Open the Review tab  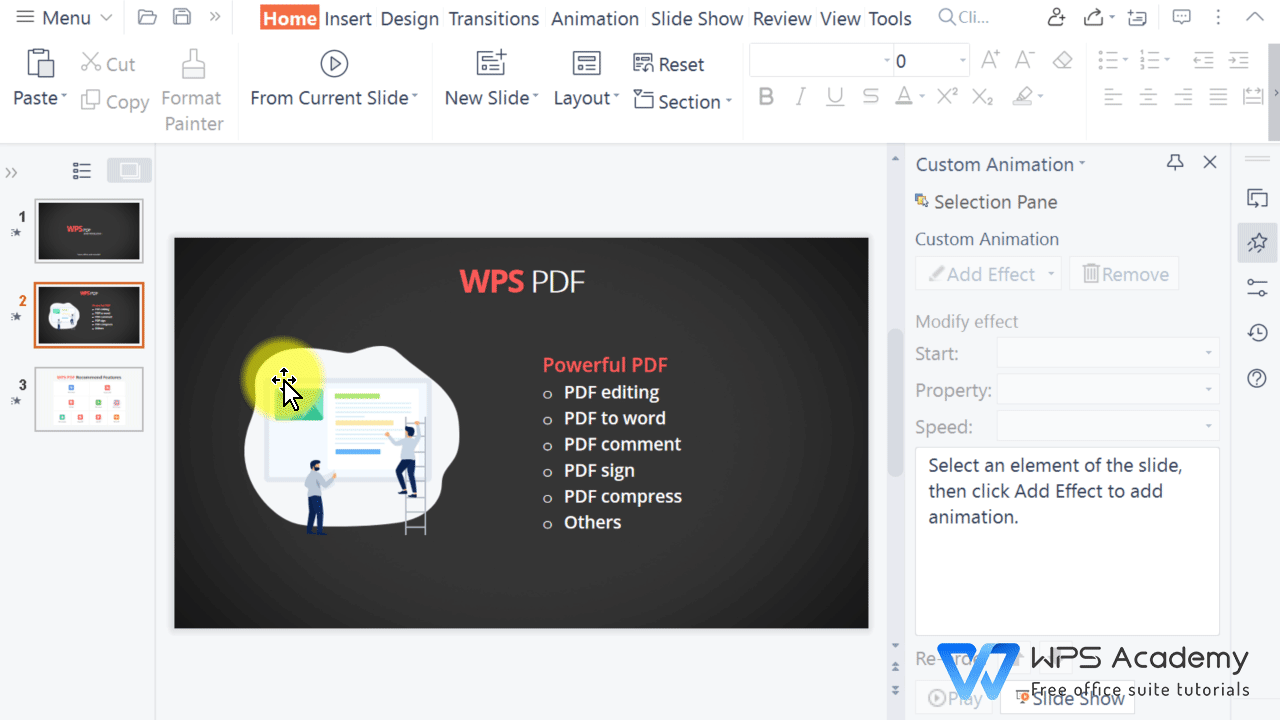(x=782, y=18)
